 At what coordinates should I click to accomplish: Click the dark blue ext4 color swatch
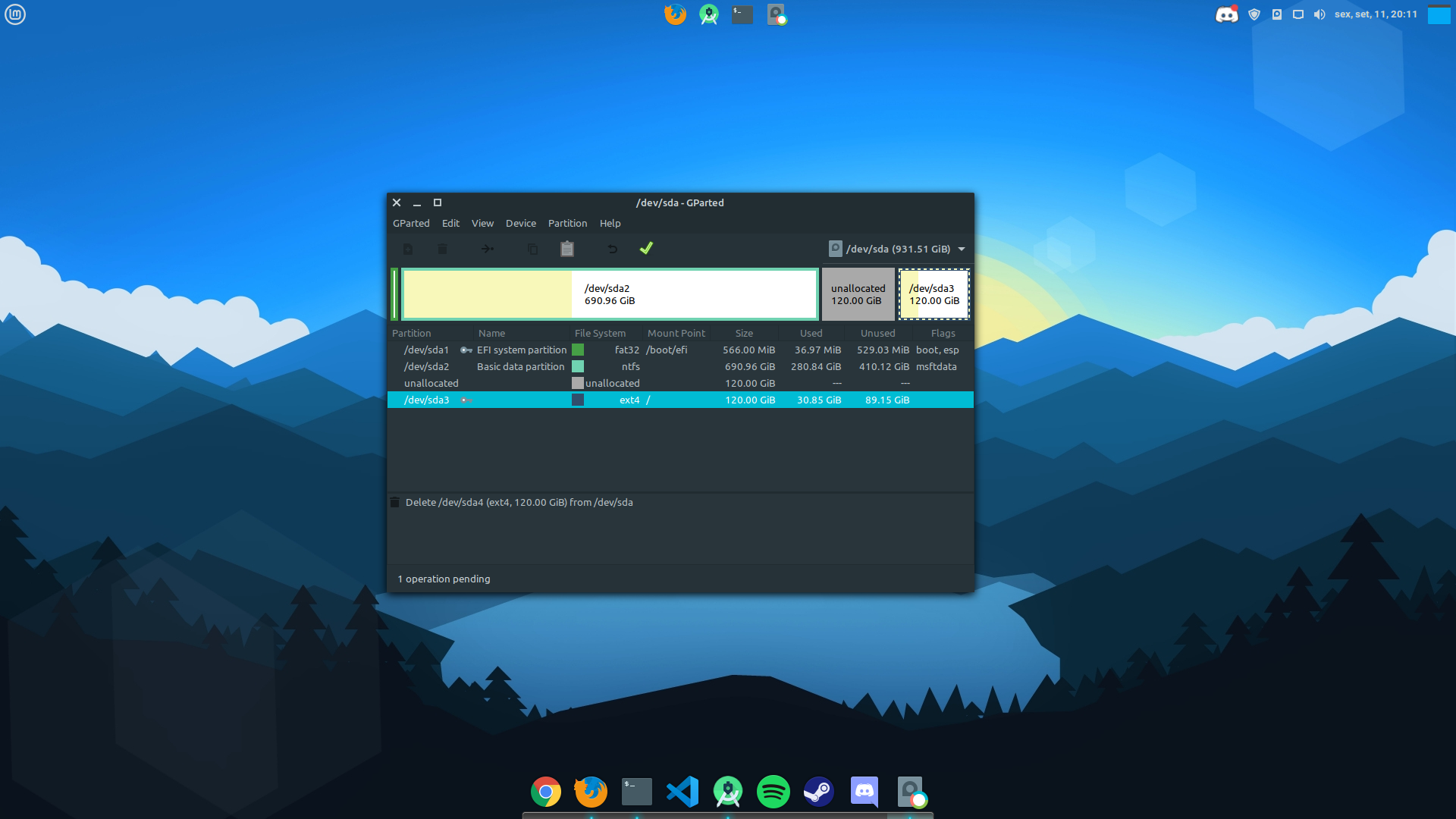pyautogui.click(x=578, y=400)
